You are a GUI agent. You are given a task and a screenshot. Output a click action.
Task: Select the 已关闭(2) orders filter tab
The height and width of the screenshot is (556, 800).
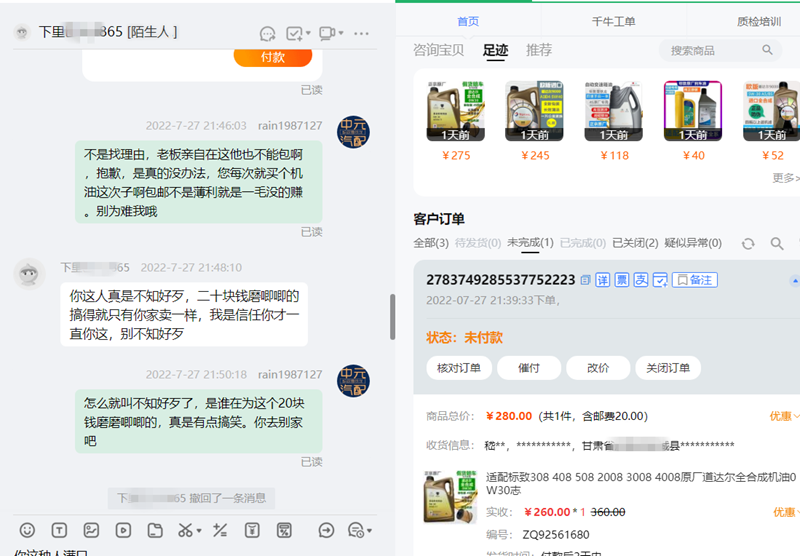coord(636,243)
